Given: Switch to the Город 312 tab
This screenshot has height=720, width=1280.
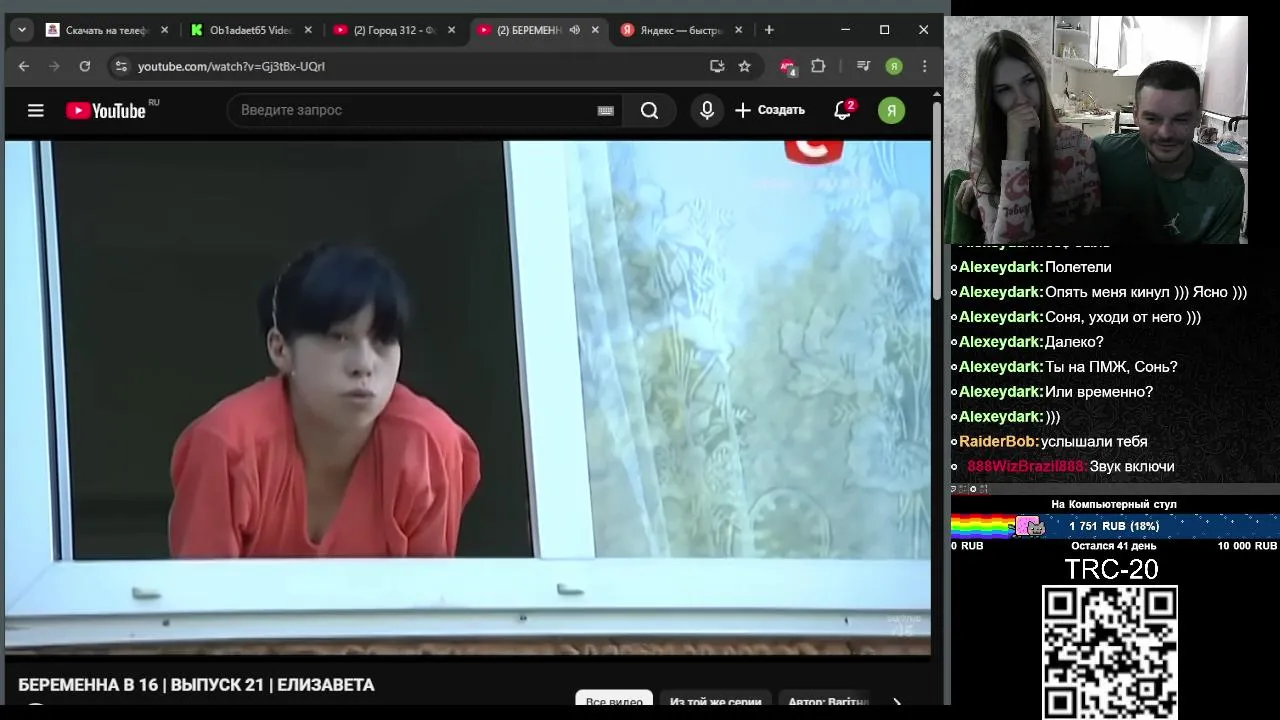Looking at the screenshot, I should [x=396, y=30].
